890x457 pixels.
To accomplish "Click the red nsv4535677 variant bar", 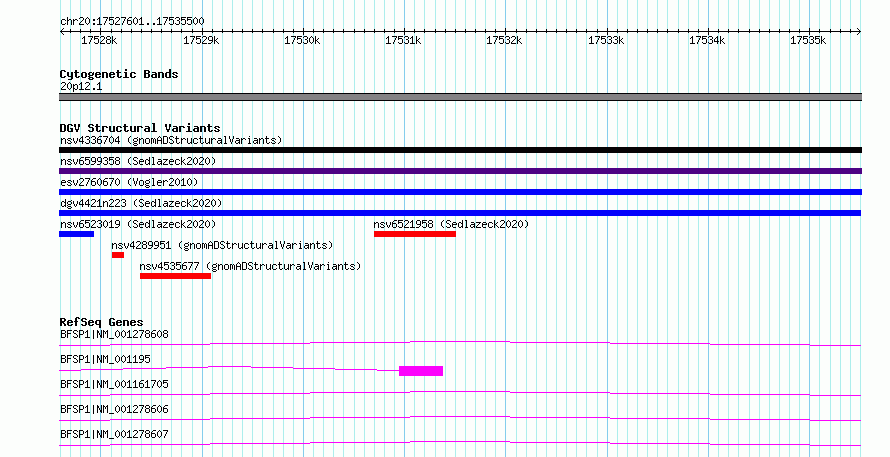I will [175, 276].
